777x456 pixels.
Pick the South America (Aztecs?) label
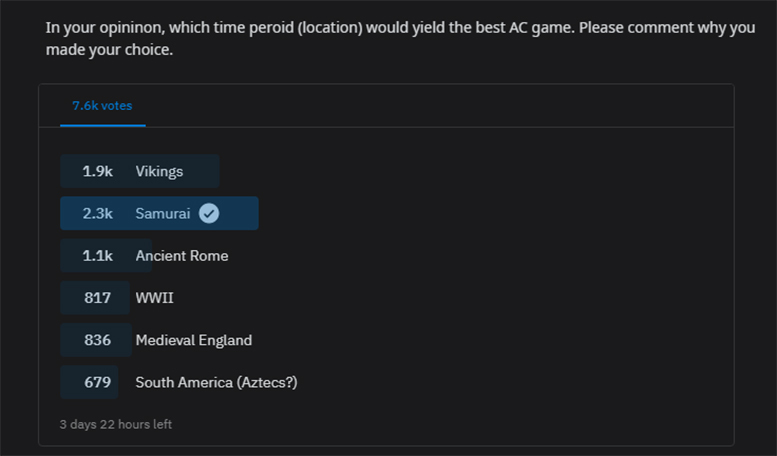pos(217,382)
